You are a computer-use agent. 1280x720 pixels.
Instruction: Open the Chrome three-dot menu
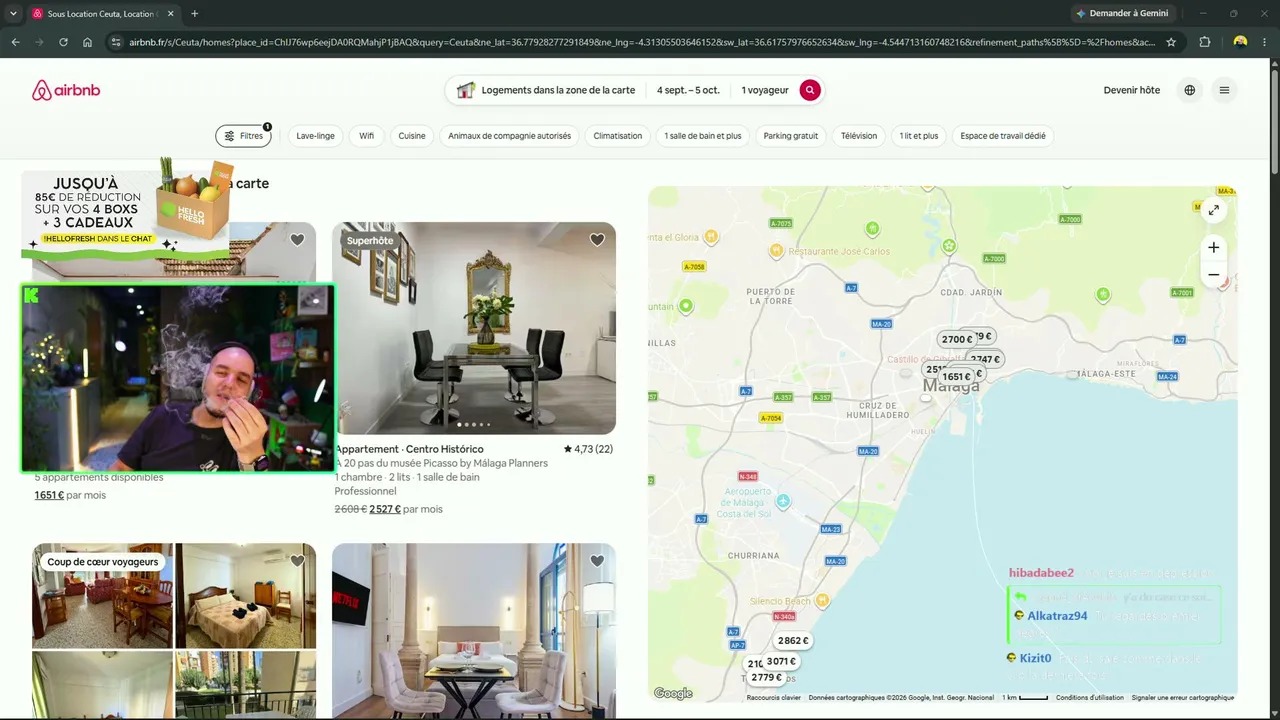pyautogui.click(x=1266, y=42)
